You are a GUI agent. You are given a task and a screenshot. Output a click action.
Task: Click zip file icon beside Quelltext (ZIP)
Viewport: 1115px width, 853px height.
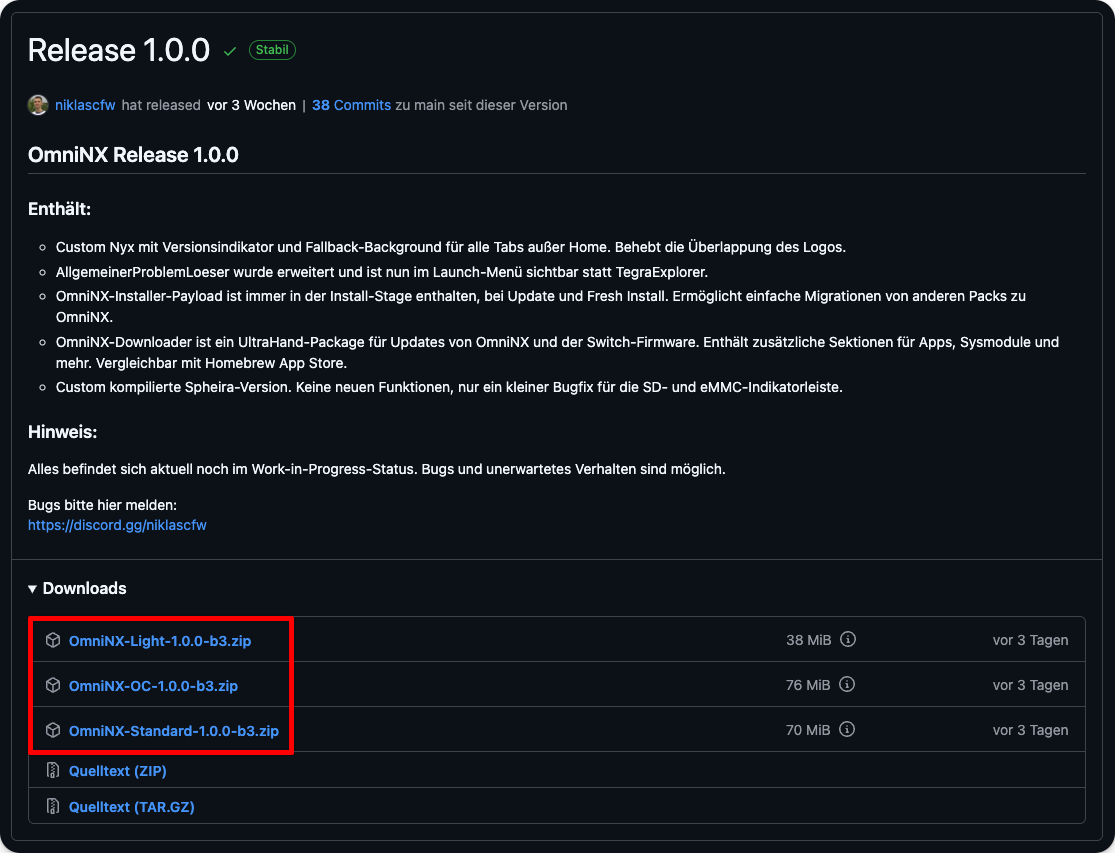[53, 771]
